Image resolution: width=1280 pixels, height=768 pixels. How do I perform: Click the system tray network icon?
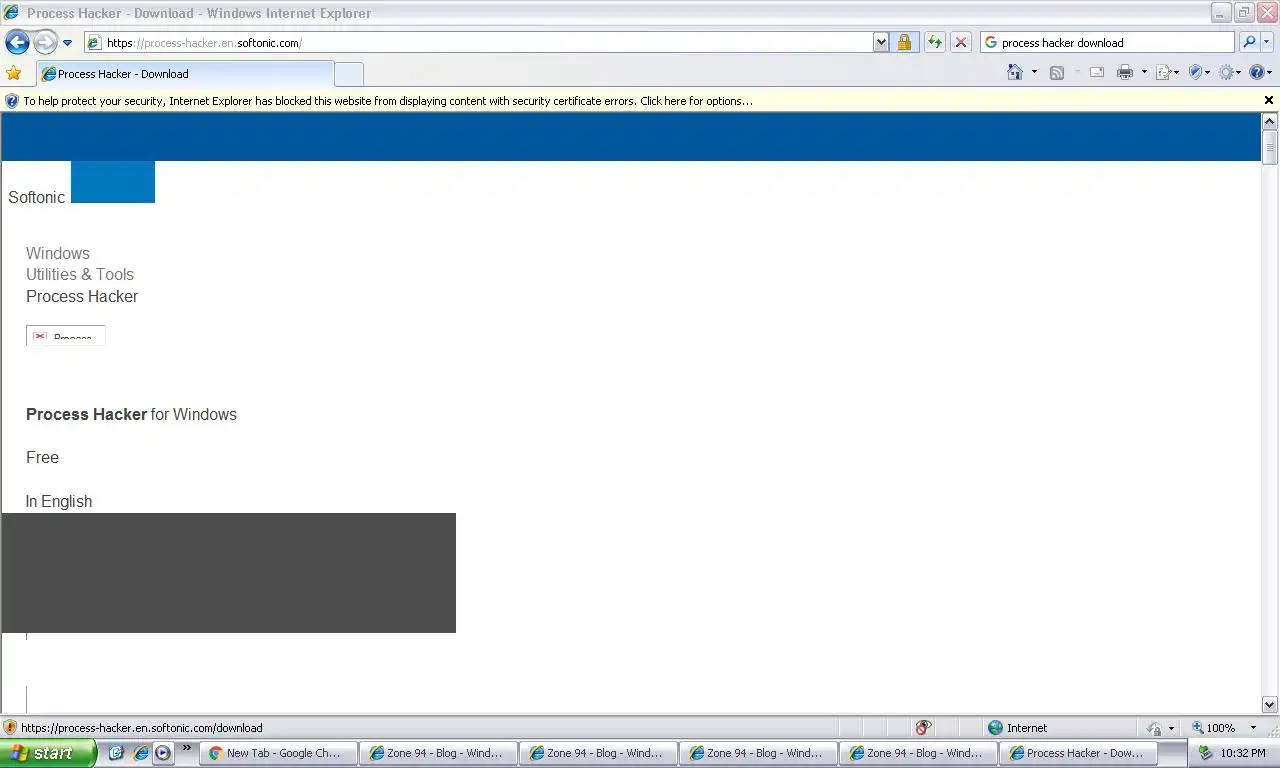1205,753
